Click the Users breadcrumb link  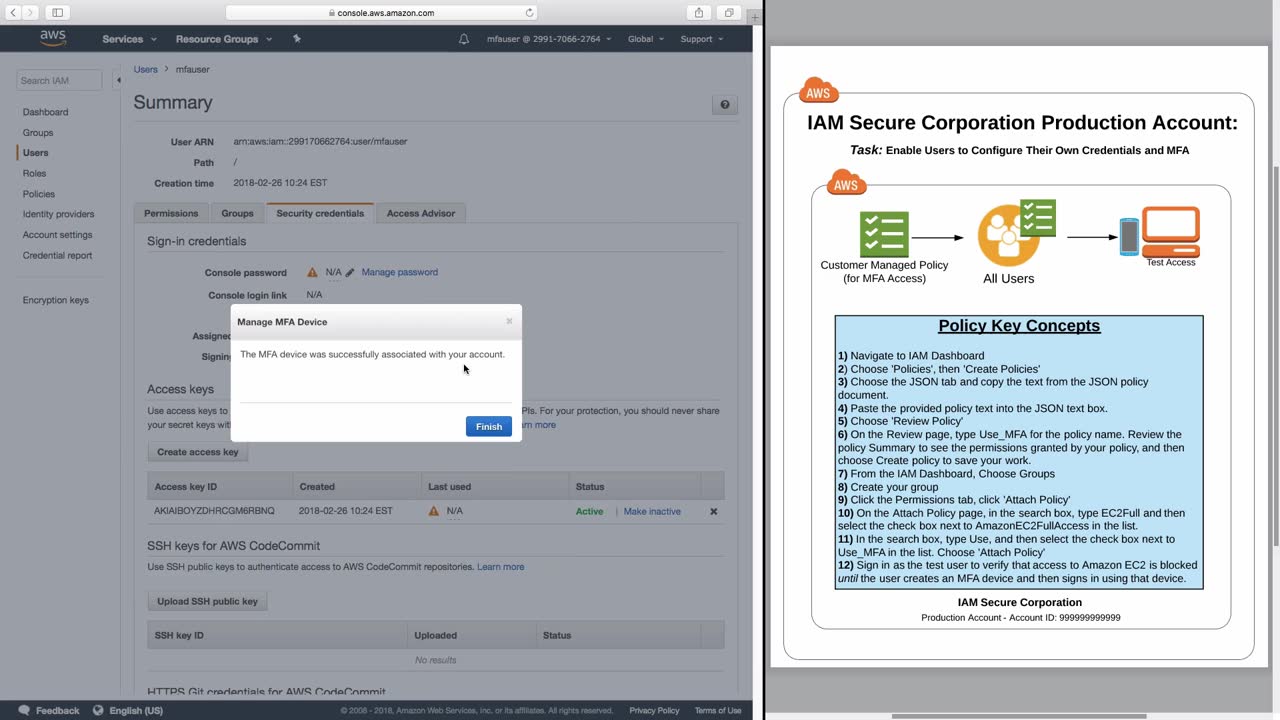click(146, 69)
